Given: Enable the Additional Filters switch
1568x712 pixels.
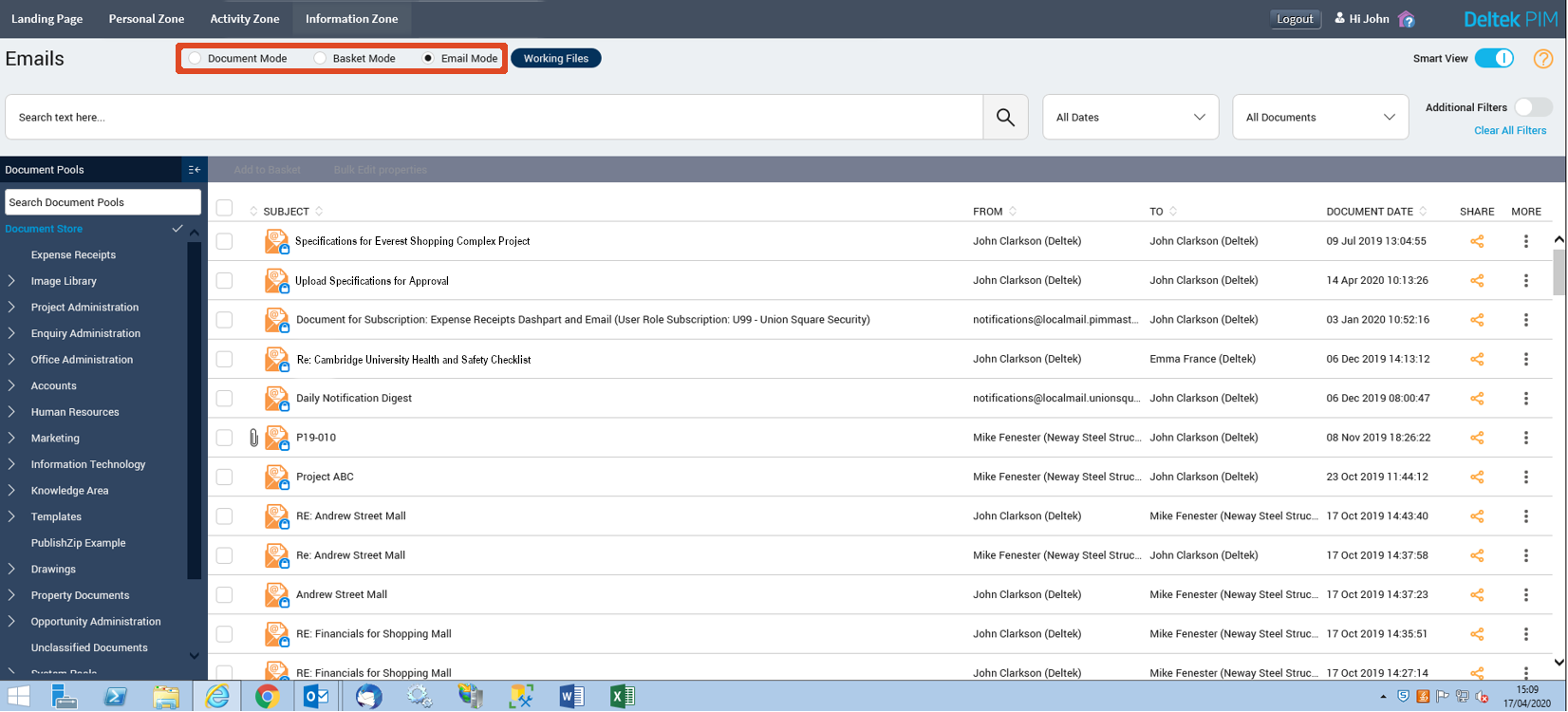Looking at the screenshot, I should (x=1533, y=107).
